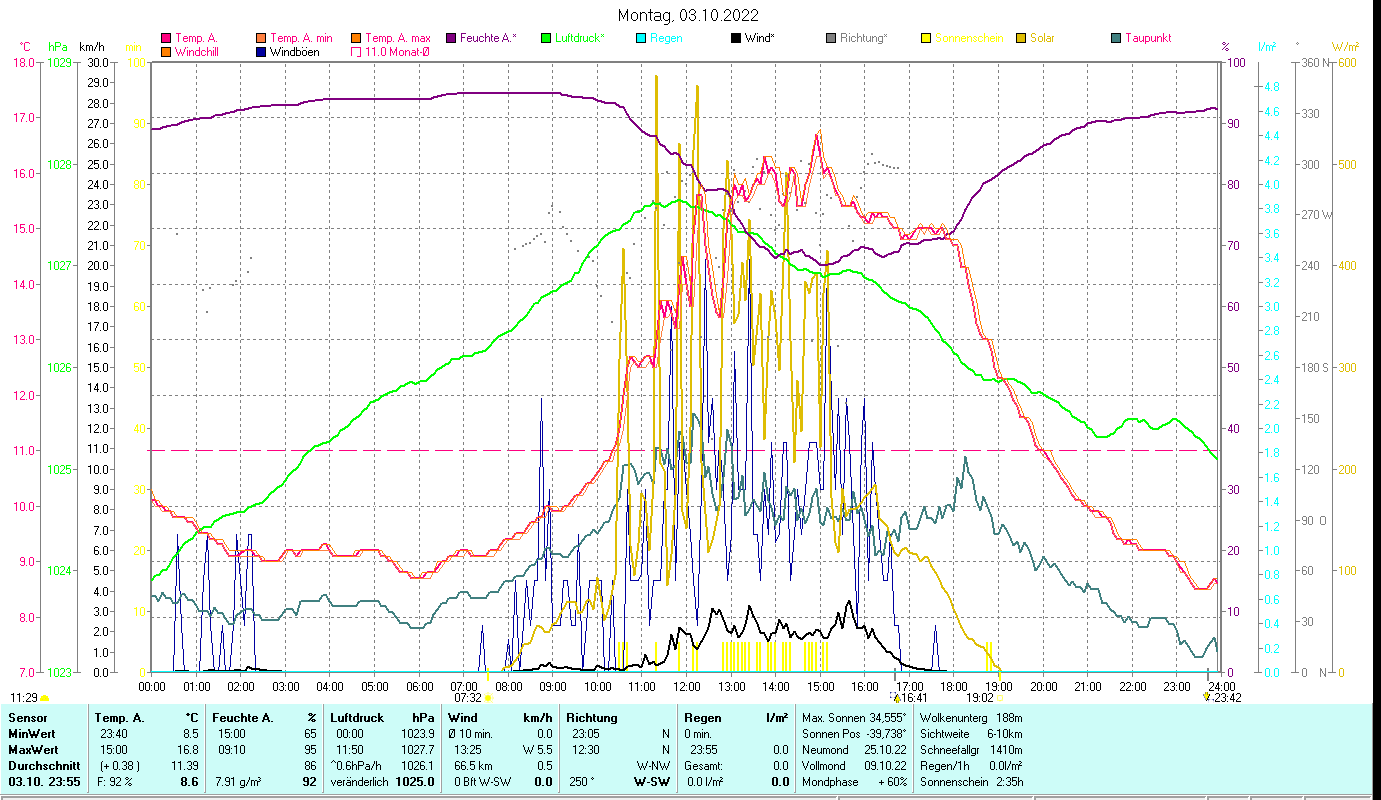Click the 11.0 Monat-Ø legend label
Image resolution: width=1381 pixels, height=800 pixels.
point(397,51)
